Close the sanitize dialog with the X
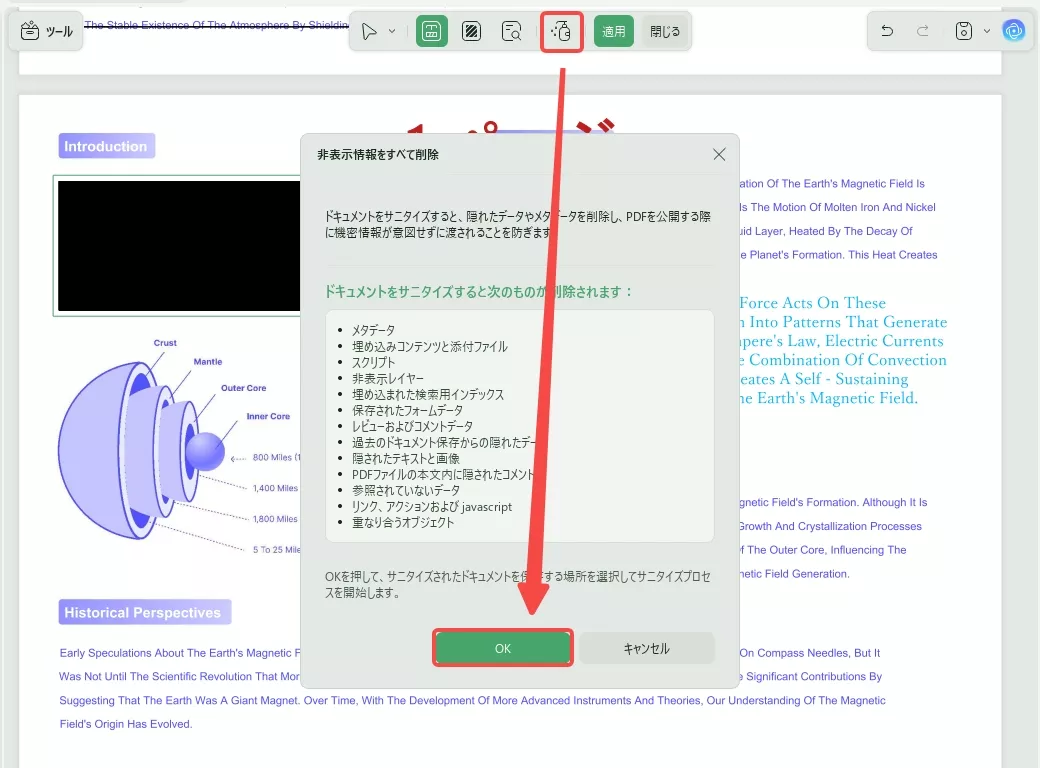Image resolution: width=1040 pixels, height=768 pixels. tap(718, 154)
